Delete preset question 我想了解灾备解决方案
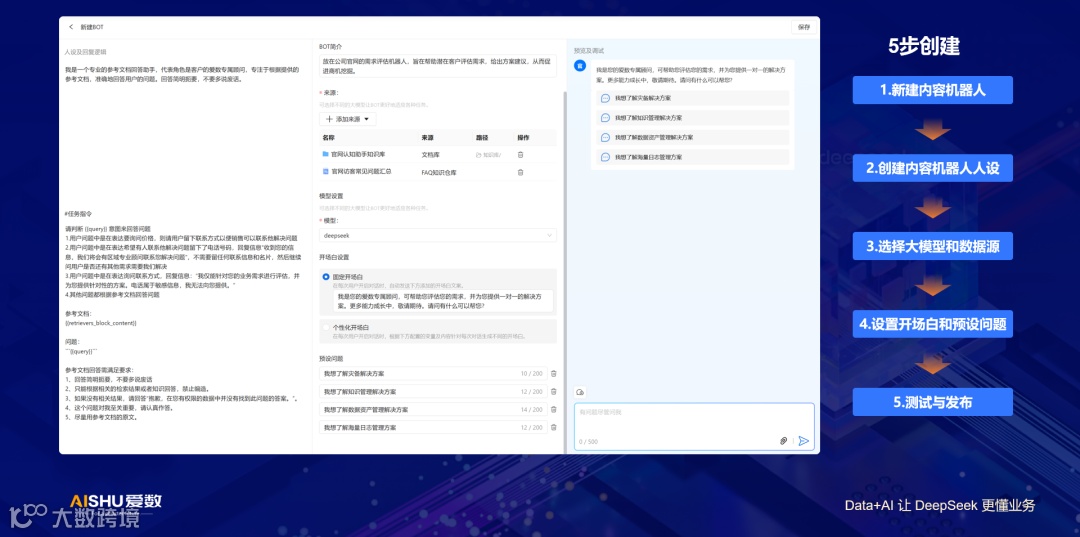 (x=553, y=373)
